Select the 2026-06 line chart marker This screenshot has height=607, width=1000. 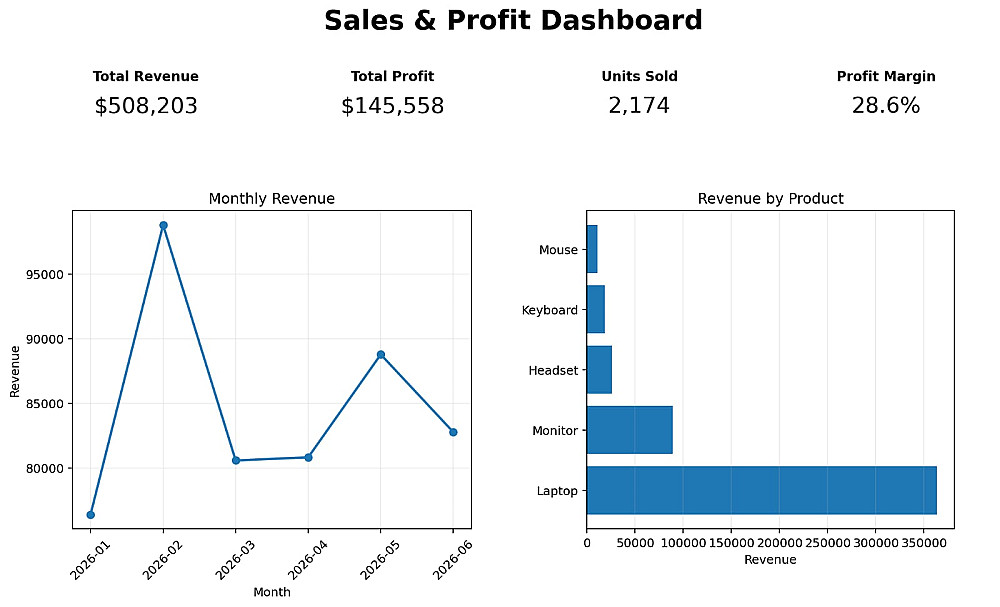453,432
